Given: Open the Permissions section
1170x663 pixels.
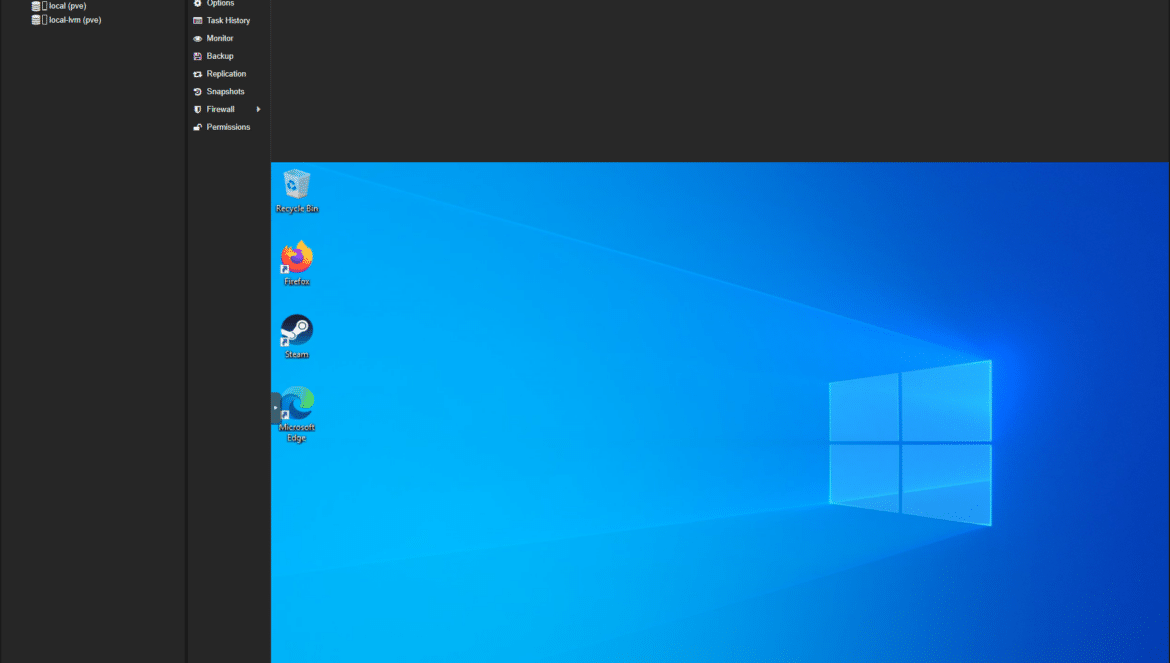Looking at the screenshot, I should coord(228,128).
